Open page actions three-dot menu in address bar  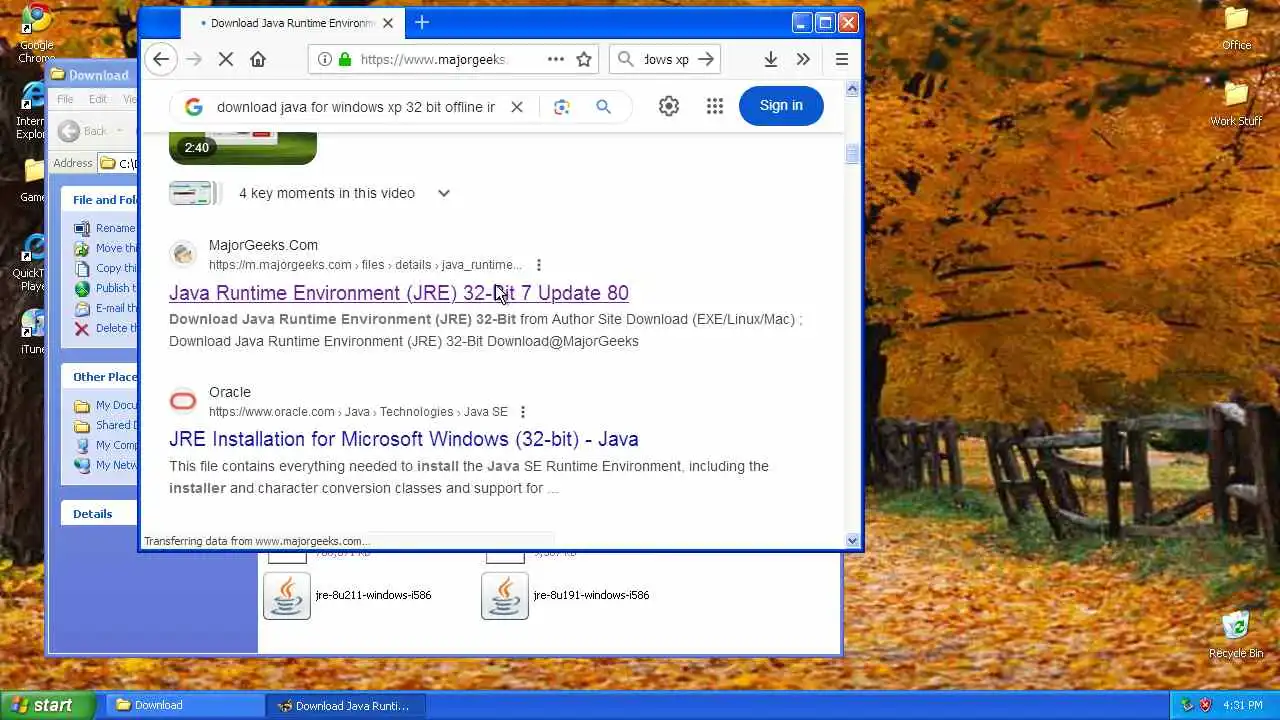(x=556, y=59)
